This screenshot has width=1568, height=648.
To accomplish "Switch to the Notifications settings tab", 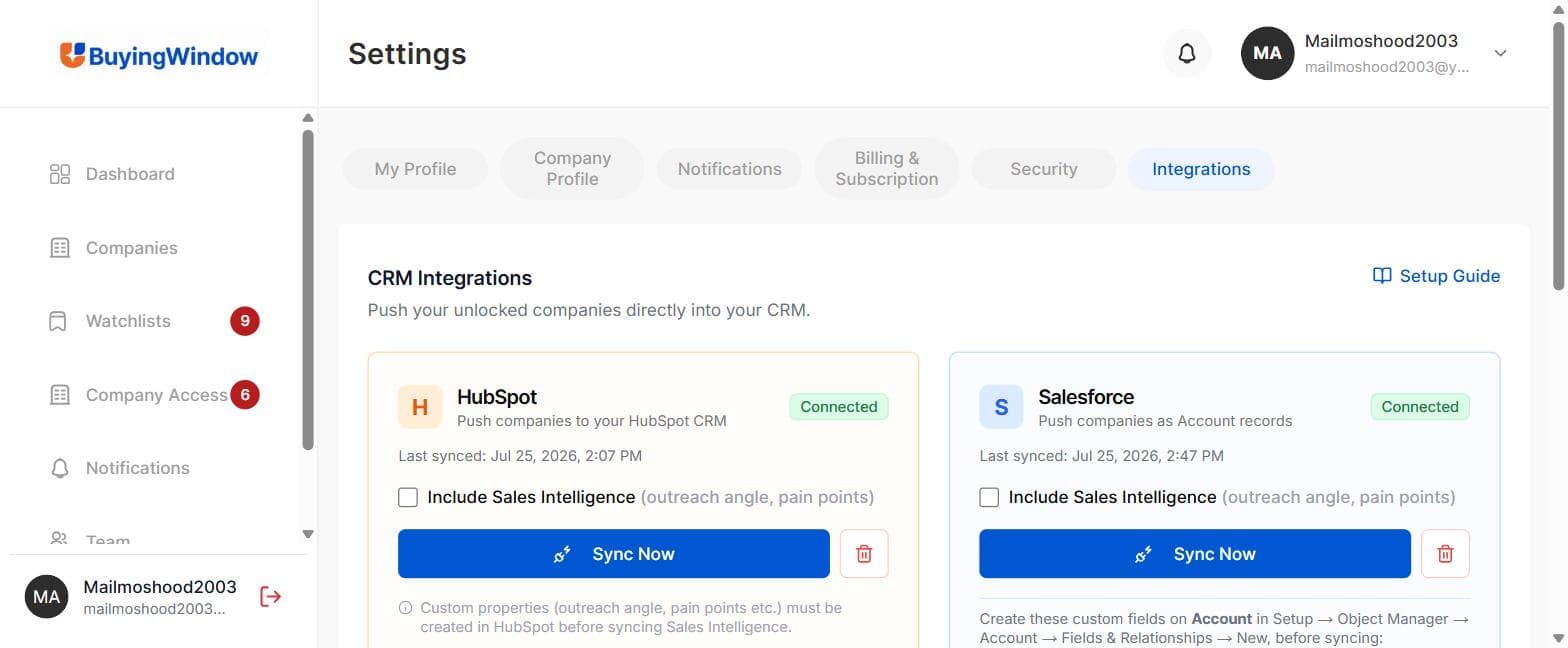I will pyautogui.click(x=729, y=169).
